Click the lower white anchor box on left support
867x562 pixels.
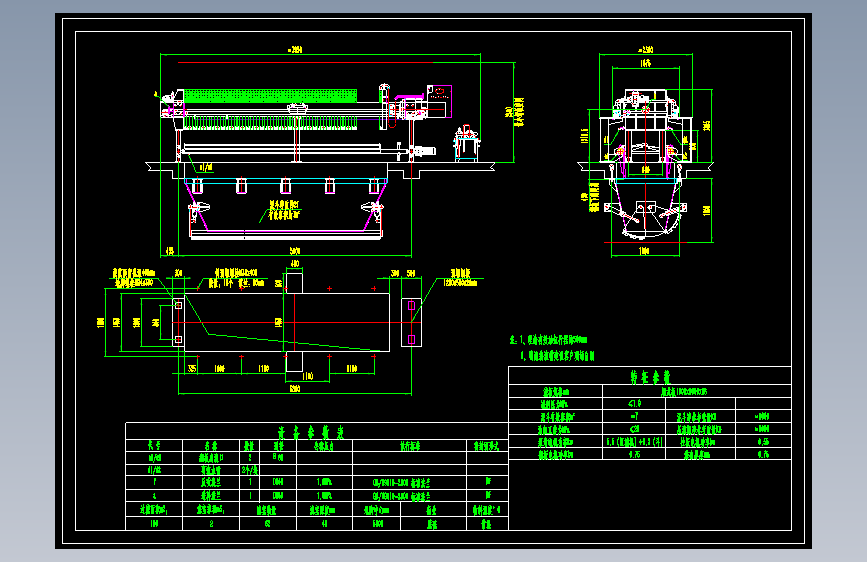[179, 339]
